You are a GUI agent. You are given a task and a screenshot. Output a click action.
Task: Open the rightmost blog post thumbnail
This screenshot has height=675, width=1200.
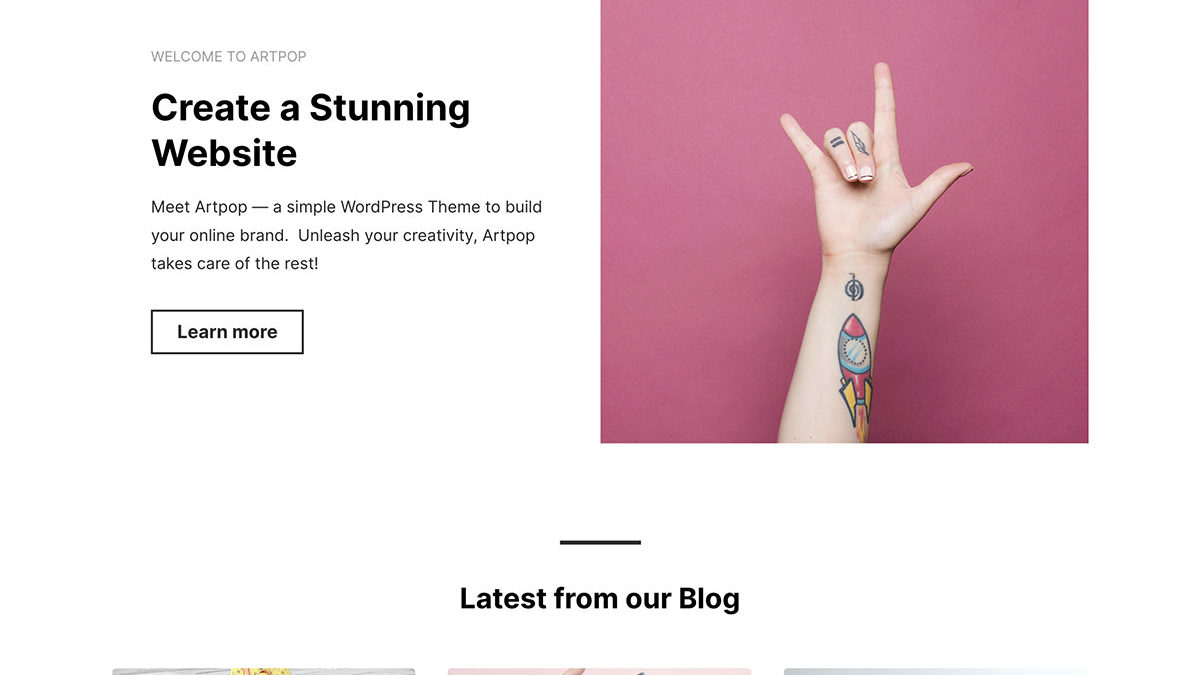[935, 672]
